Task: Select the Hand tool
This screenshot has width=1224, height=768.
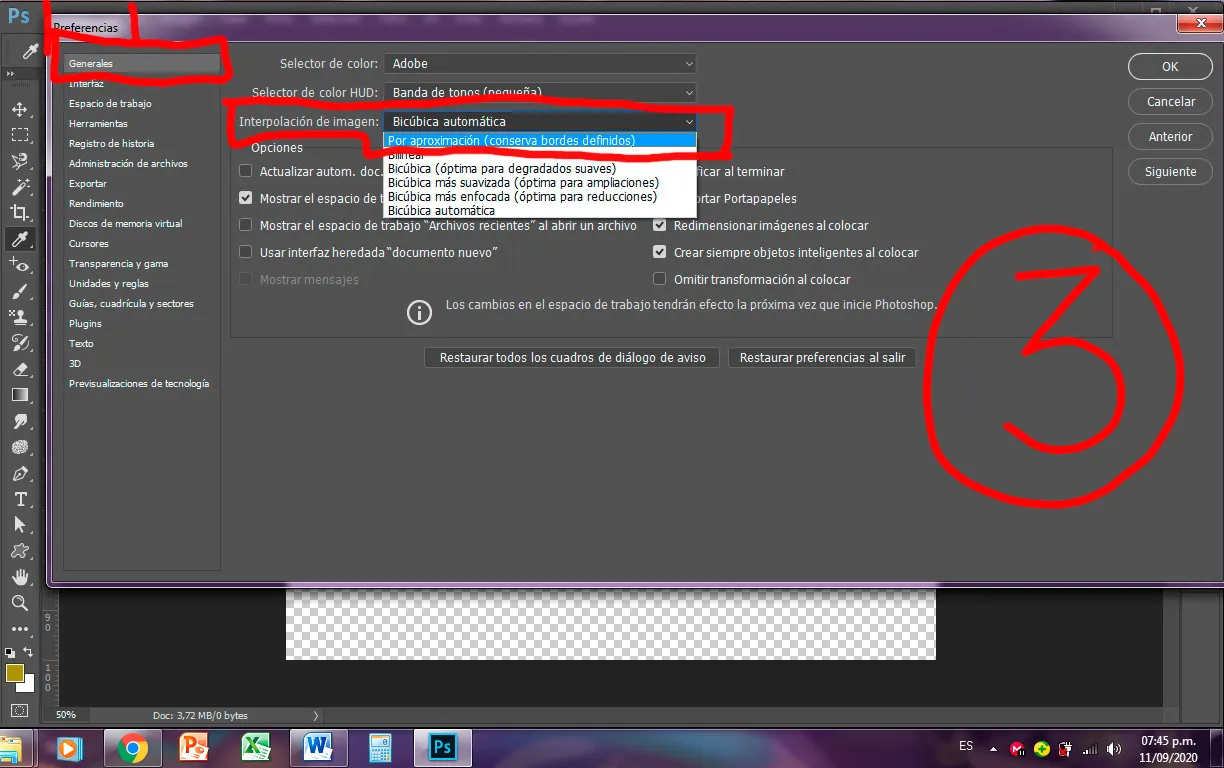Action: point(19,577)
